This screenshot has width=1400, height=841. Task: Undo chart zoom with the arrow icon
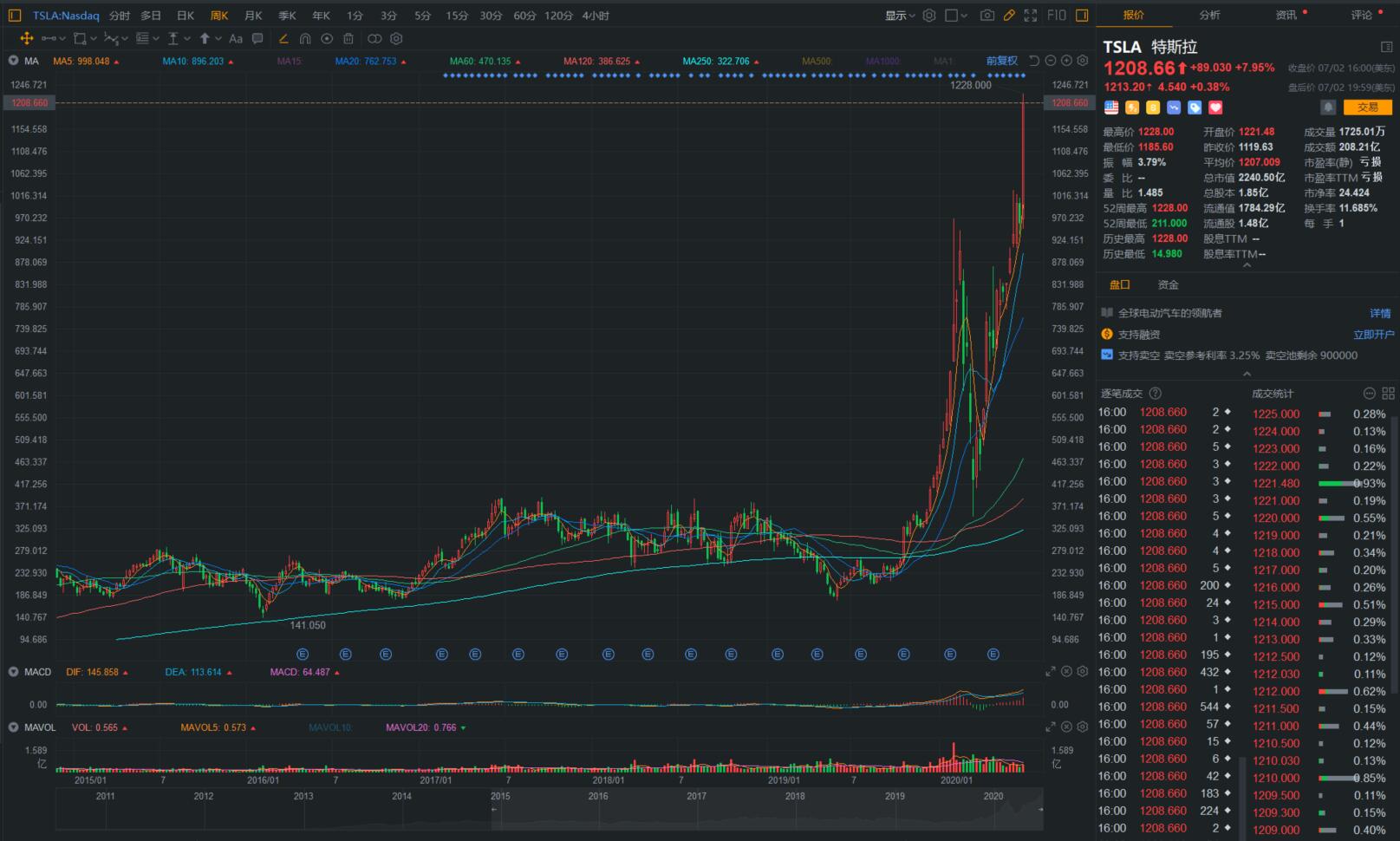(1034, 61)
